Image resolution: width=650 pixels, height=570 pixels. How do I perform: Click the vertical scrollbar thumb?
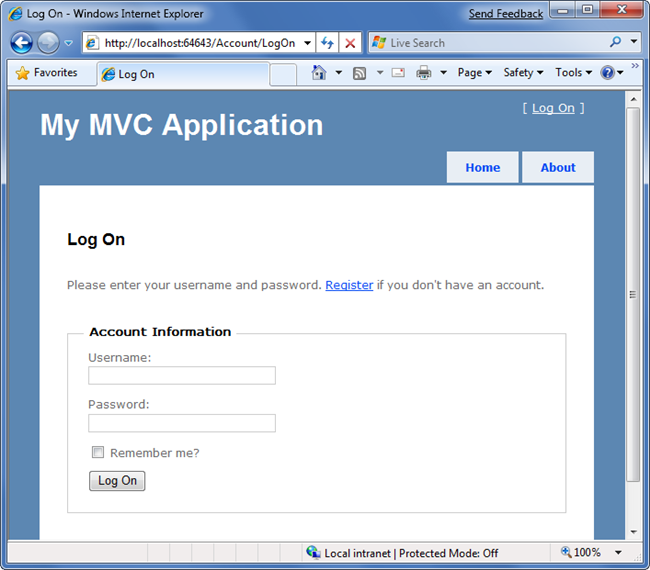click(633, 295)
